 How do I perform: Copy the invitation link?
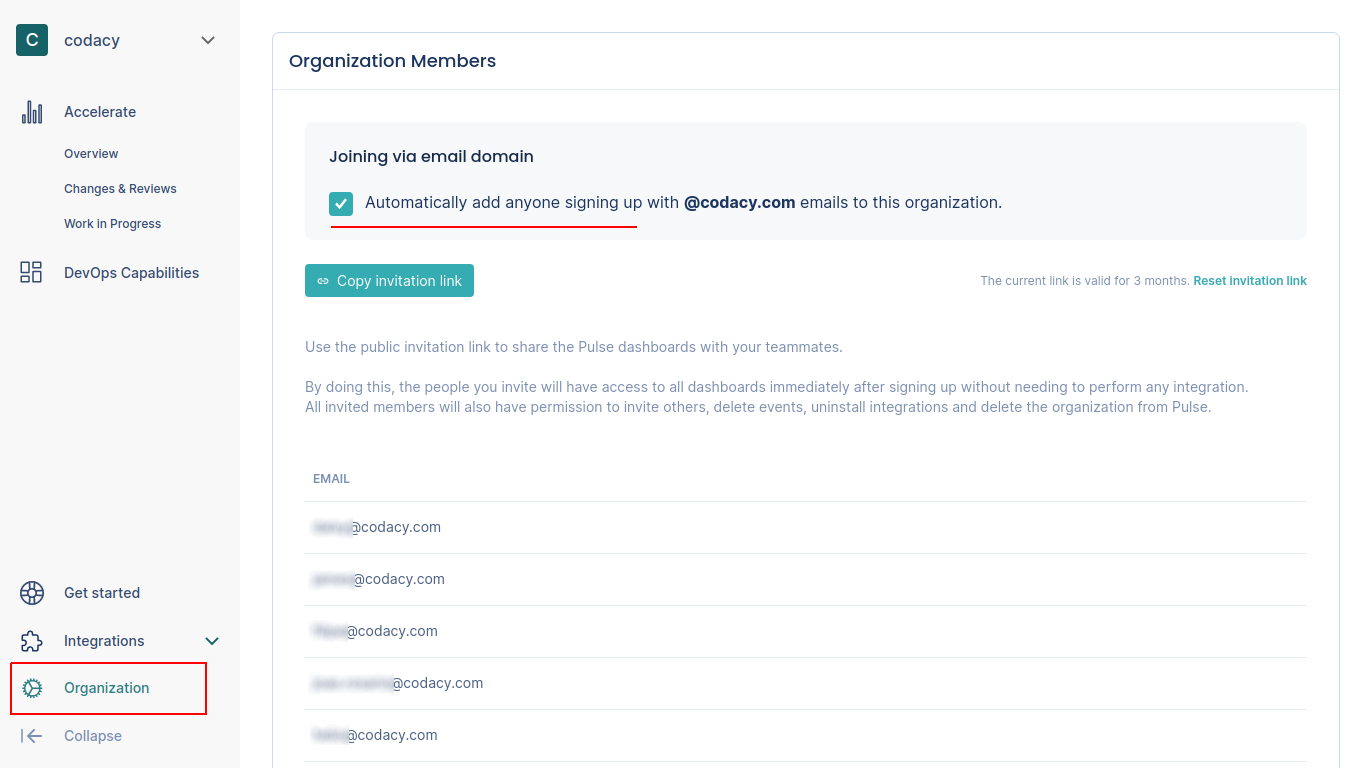389,281
